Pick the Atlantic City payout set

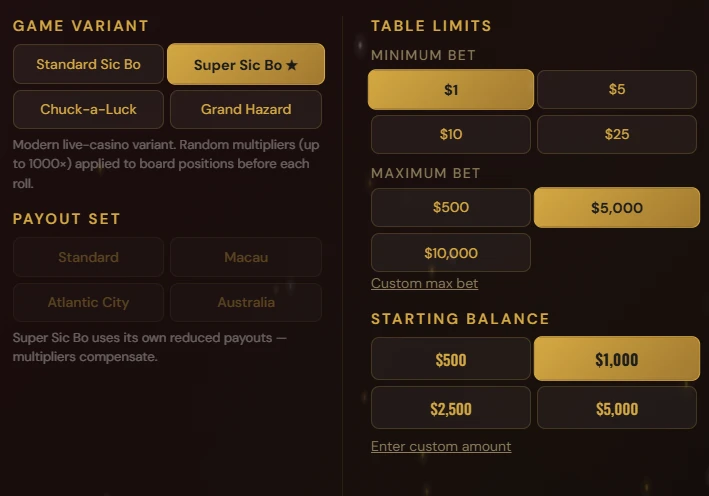(x=88, y=302)
